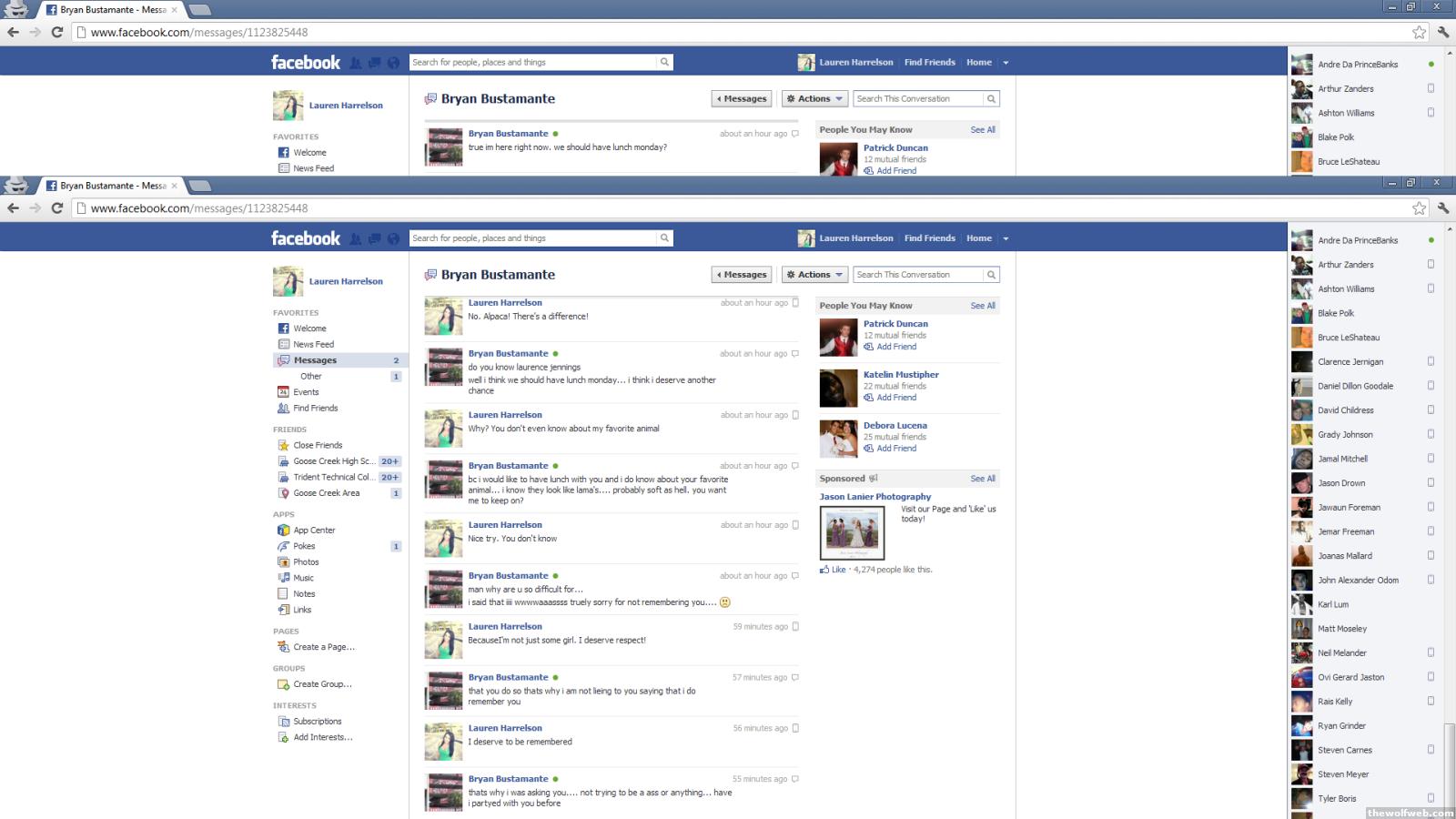Open Events in the left sidebar
Screen dimensions: 1456x819
tap(306, 392)
